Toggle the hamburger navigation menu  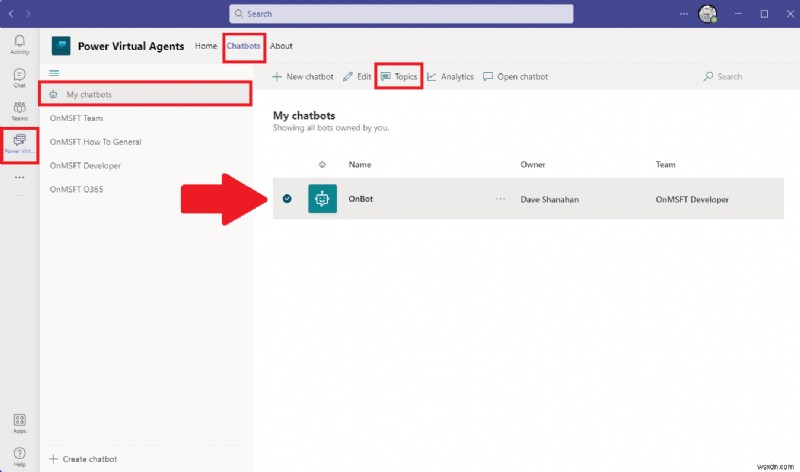[x=54, y=73]
